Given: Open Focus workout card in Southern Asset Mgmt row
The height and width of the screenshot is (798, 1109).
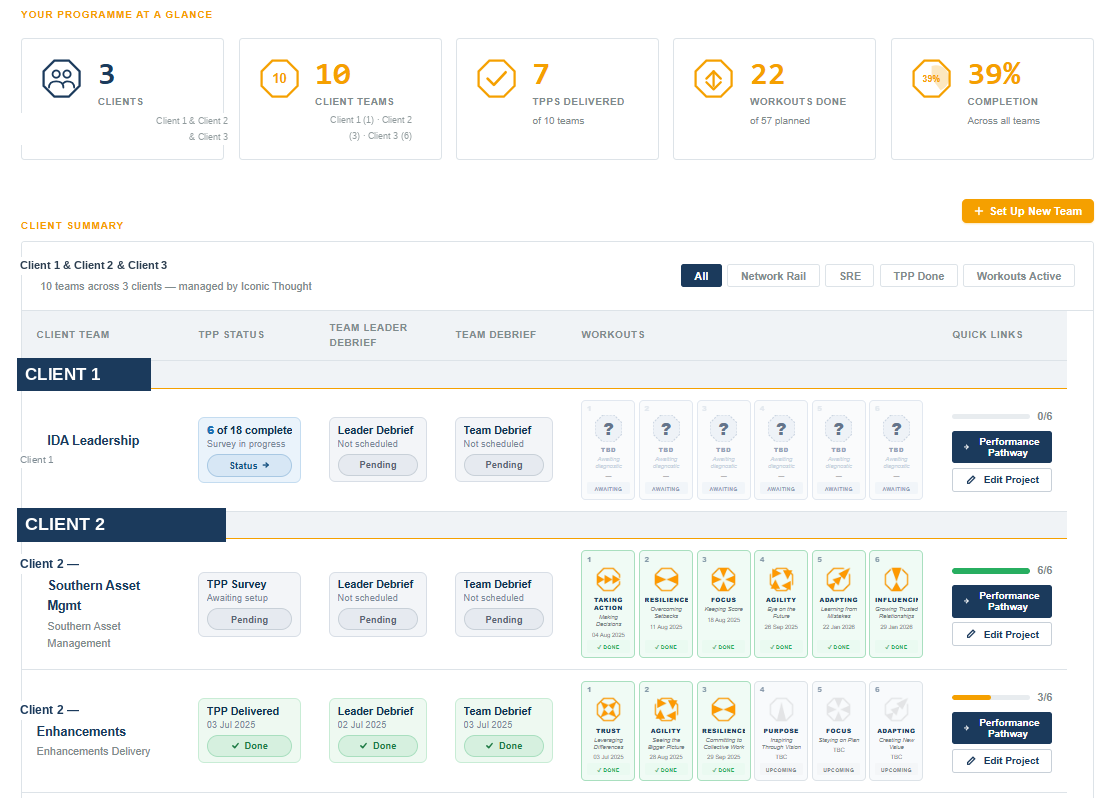Looking at the screenshot, I should pos(724,604).
